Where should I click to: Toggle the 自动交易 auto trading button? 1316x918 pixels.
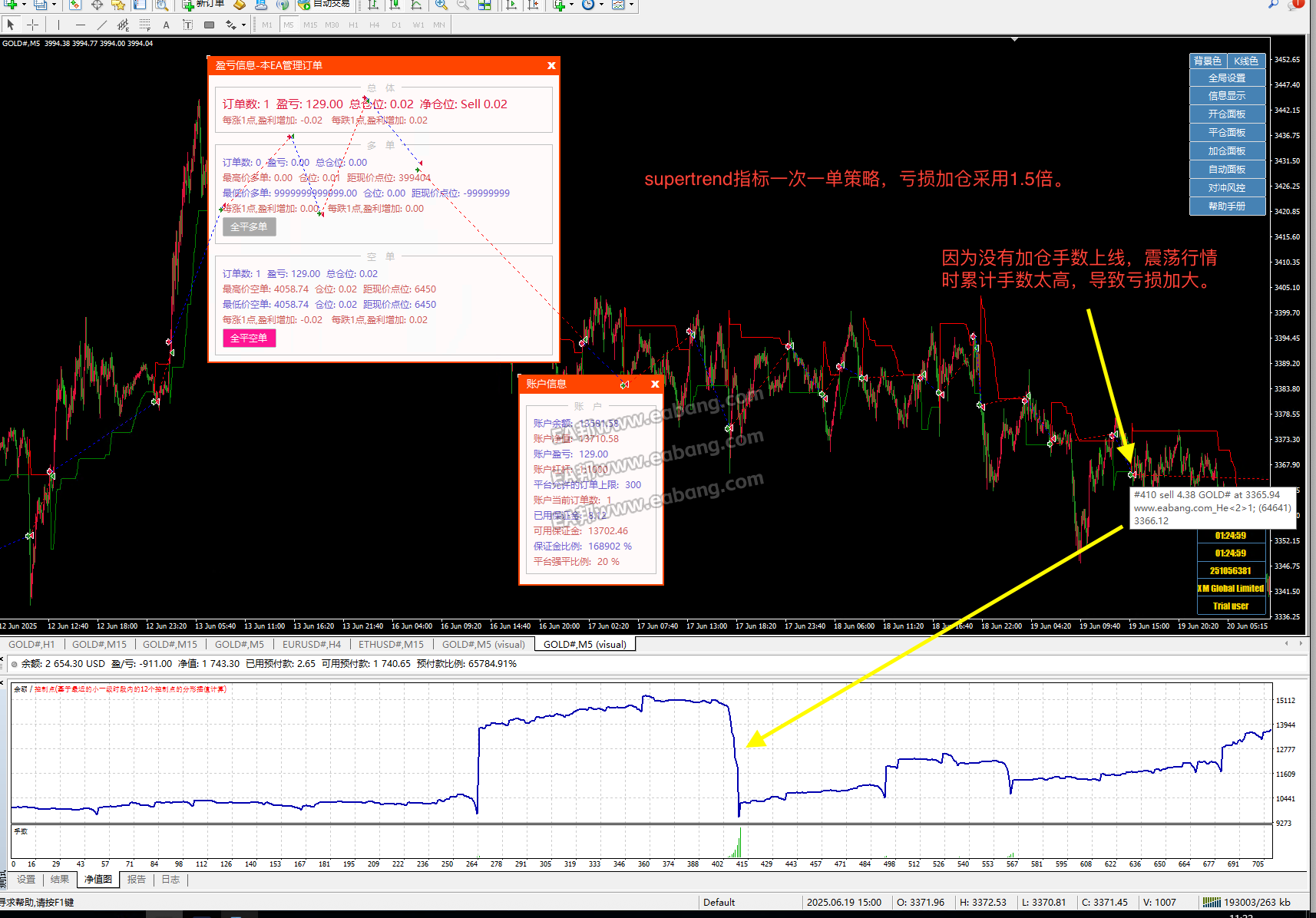tap(323, 5)
